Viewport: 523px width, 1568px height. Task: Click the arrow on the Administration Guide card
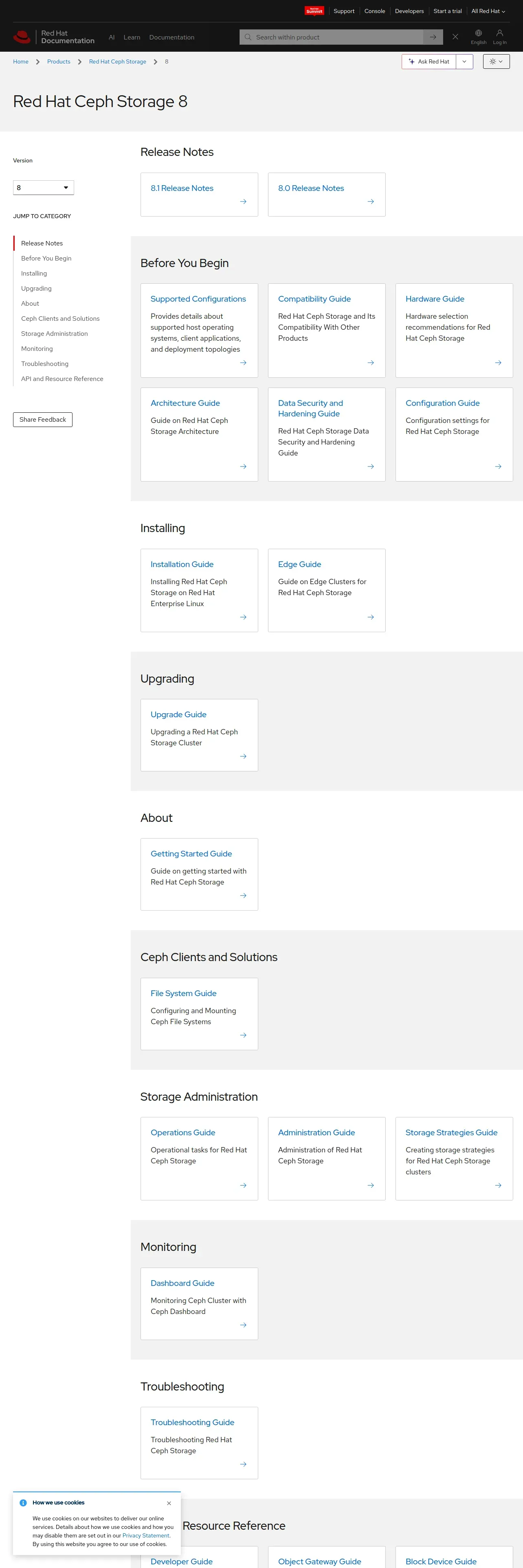[371, 1185]
